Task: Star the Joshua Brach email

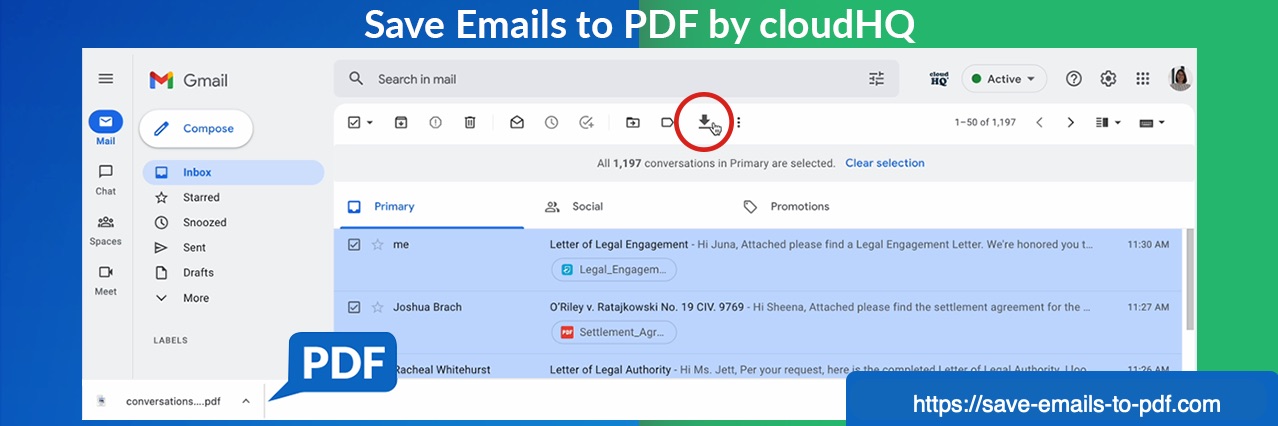Action: click(x=378, y=307)
